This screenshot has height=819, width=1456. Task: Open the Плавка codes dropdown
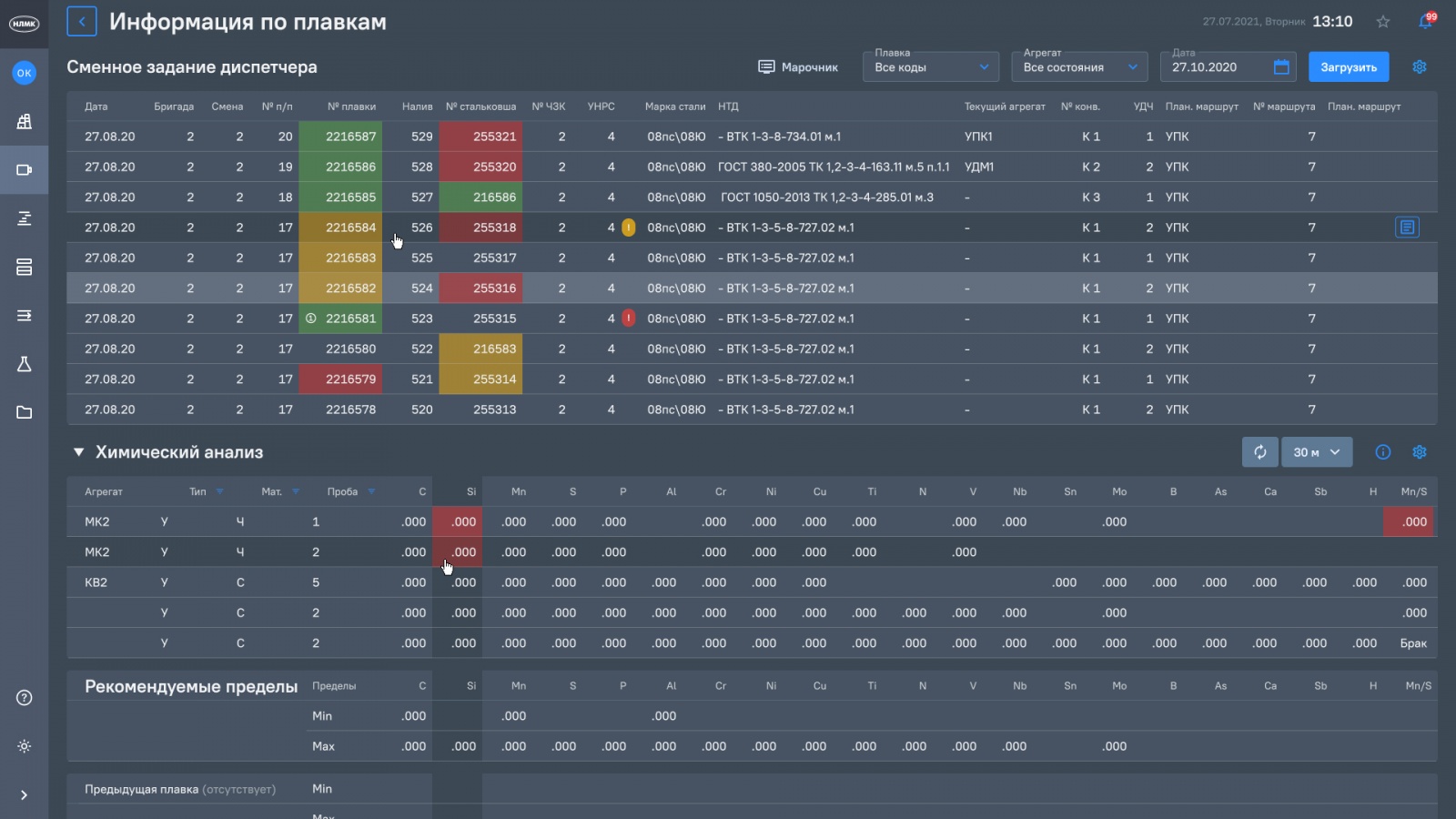coord(930,67)
